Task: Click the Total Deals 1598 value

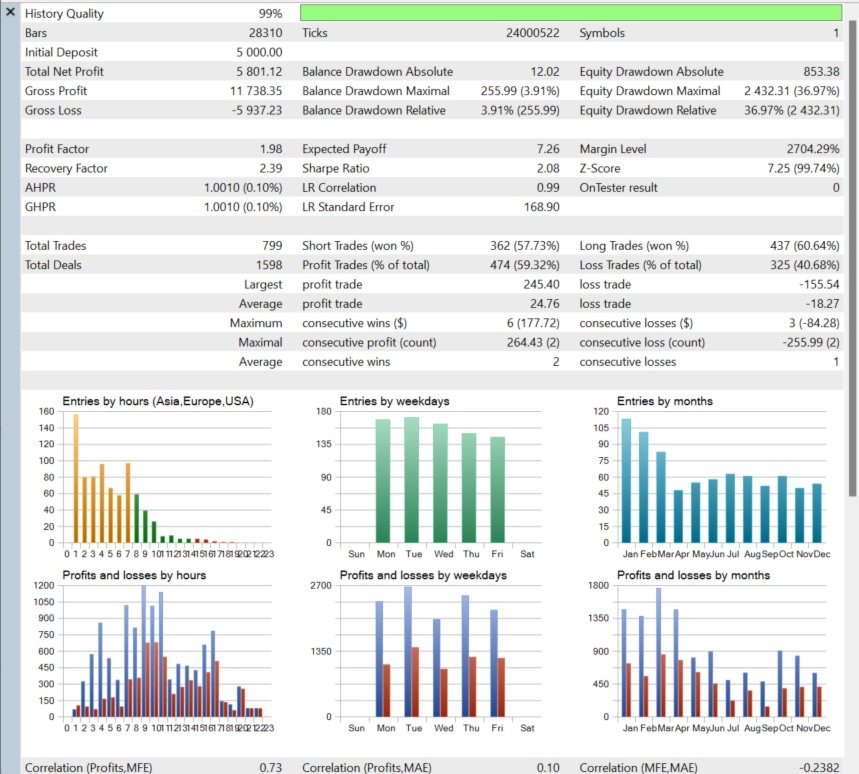Action: [x=269, y=265]
